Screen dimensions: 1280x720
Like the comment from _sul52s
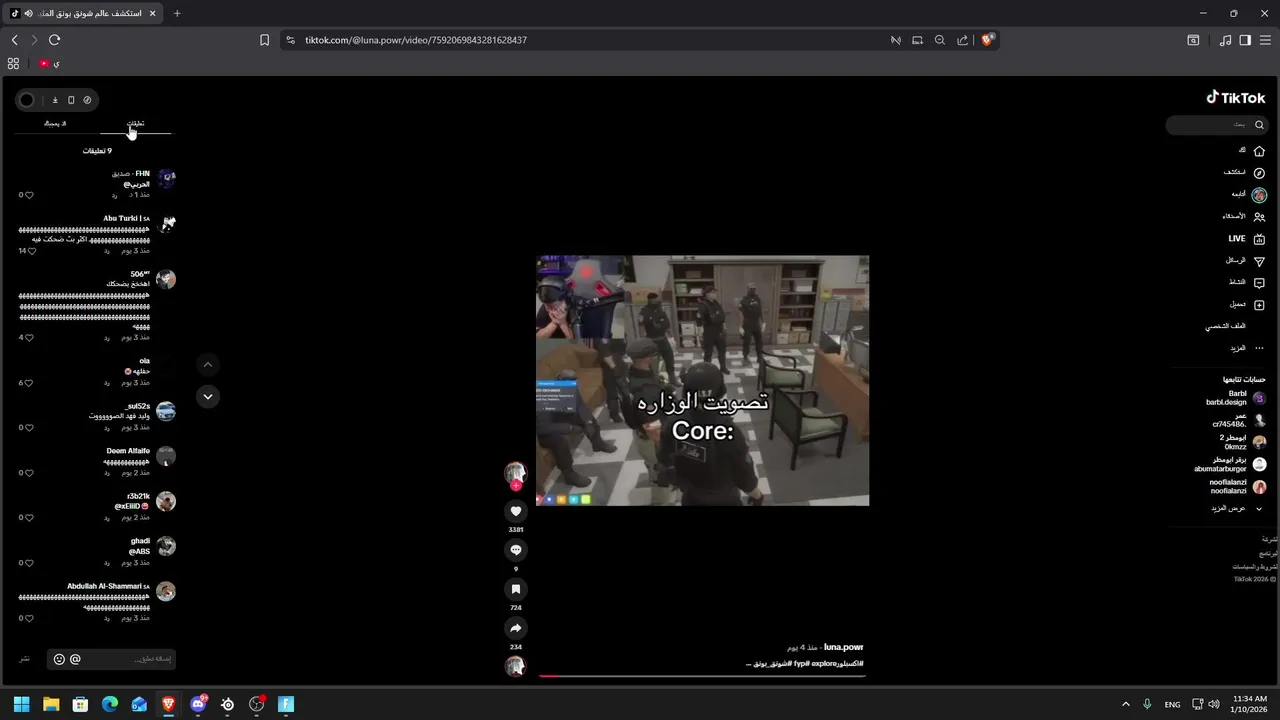[x=30, y=428]
